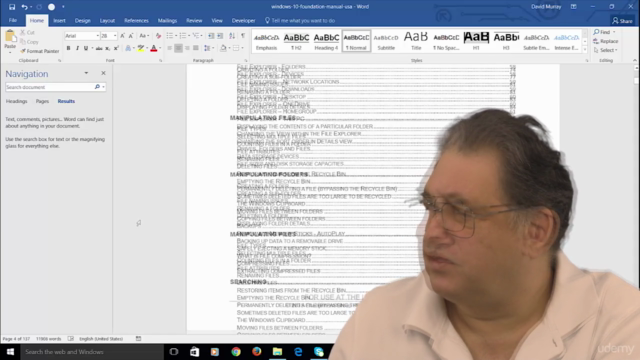Image resolution: width=640 pixels, height=360 pixels.
Task: Switch to the Design tab
Action: tap(82, 20)
